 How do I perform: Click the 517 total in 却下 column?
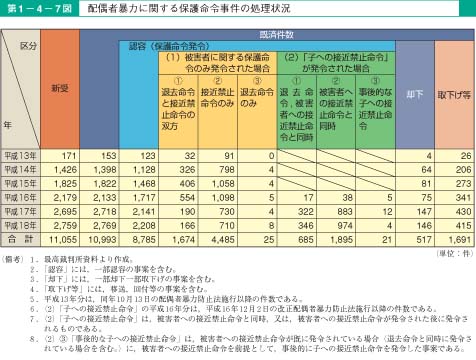[x=424, y=239]
